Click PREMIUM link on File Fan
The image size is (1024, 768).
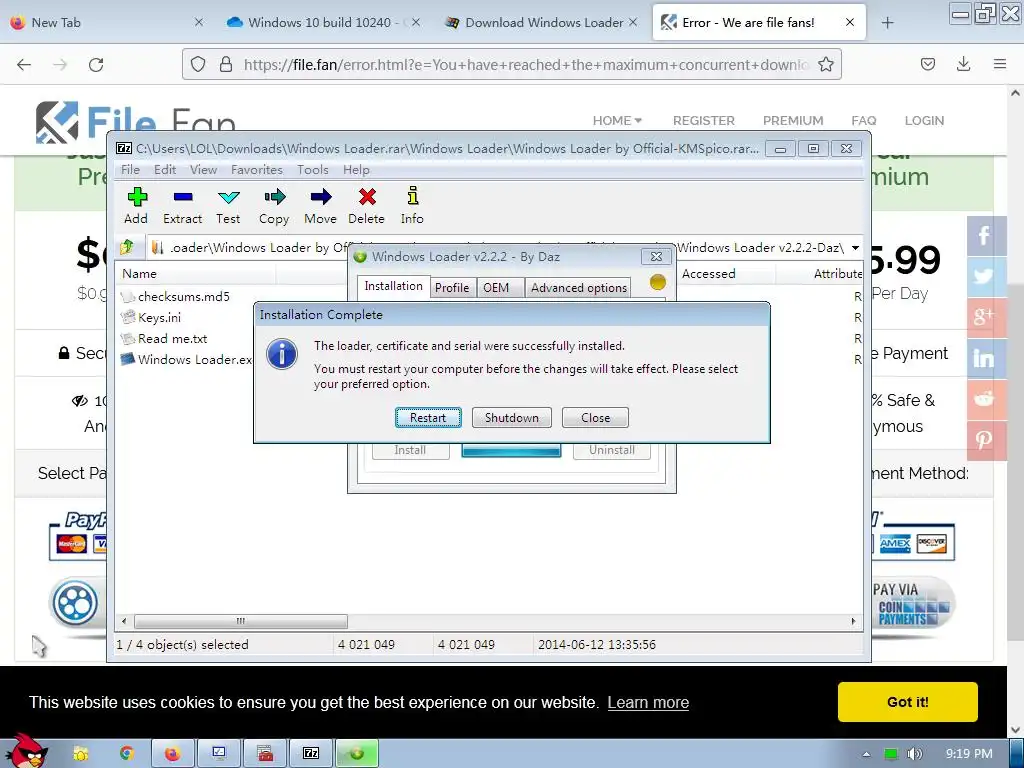click(793, 121)
